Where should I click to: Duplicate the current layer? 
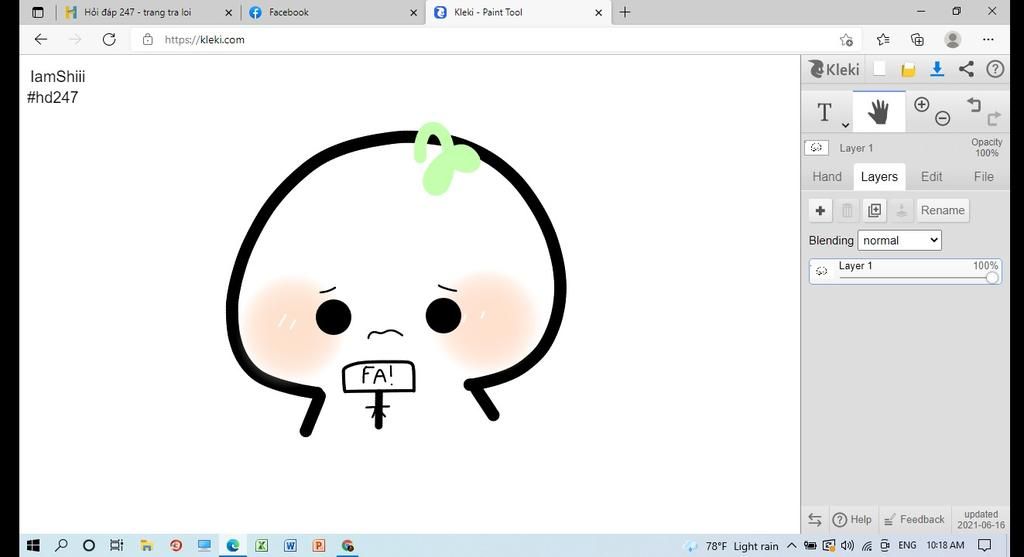(874, 210)
